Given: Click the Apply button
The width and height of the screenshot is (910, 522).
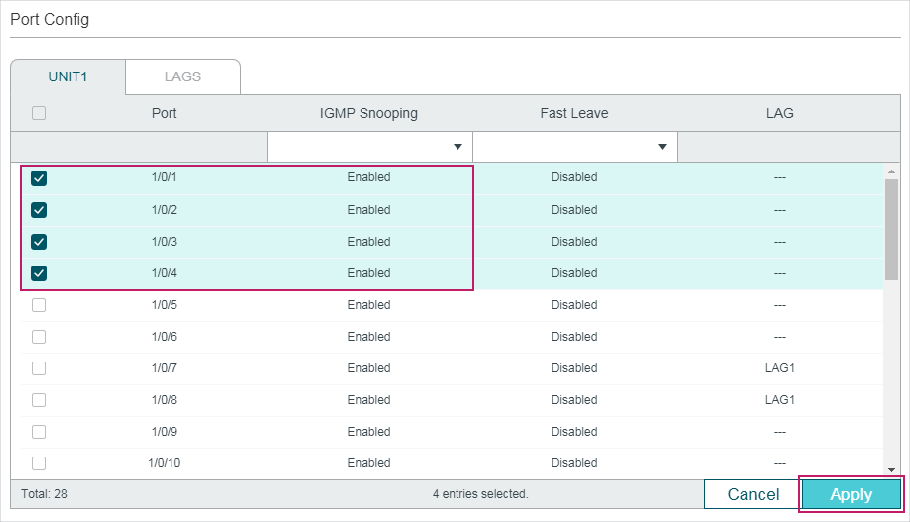Looking at the screenshot, I should [x=851, y=494].
